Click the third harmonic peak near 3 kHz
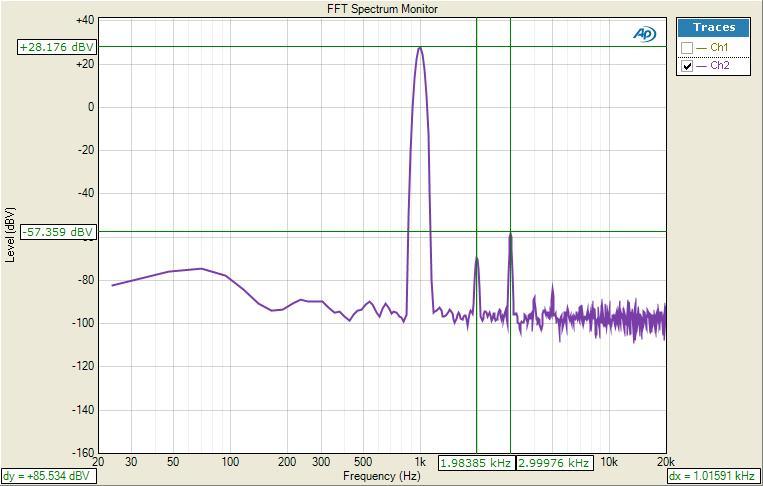763x486 pixels. click(x=510, y=234)
